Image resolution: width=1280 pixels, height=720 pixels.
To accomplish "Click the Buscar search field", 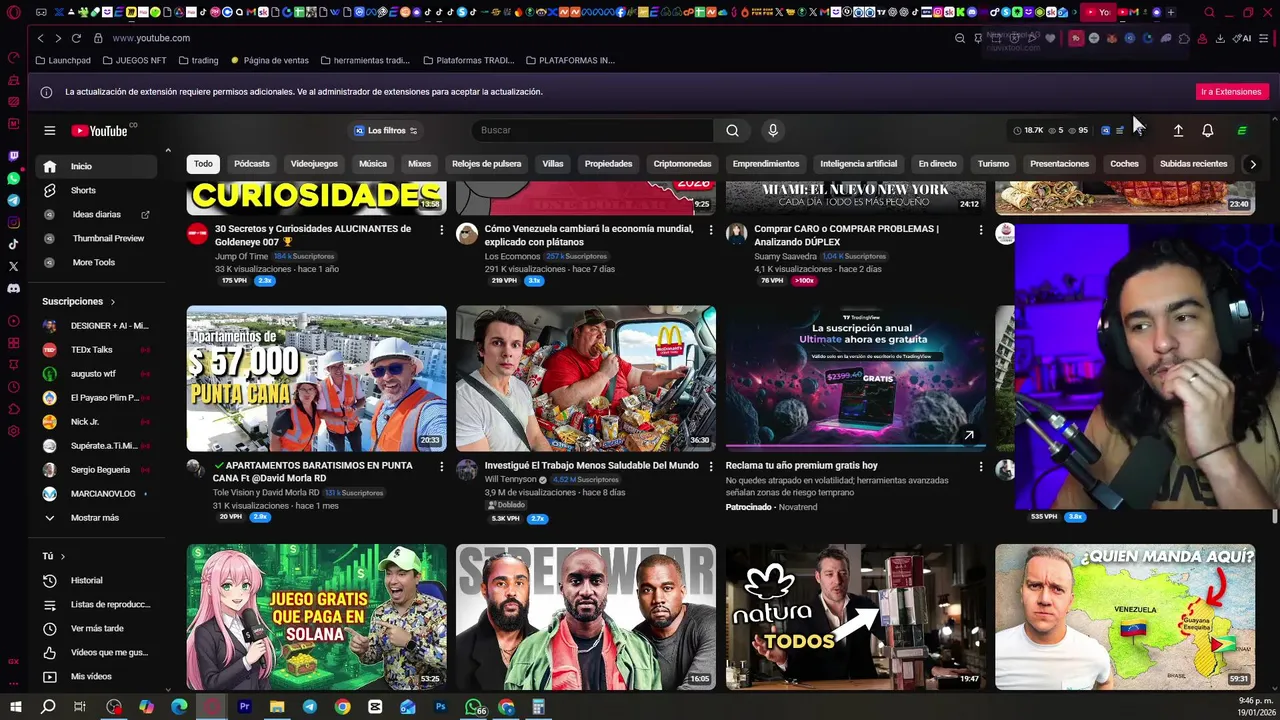I will point(594,130).
